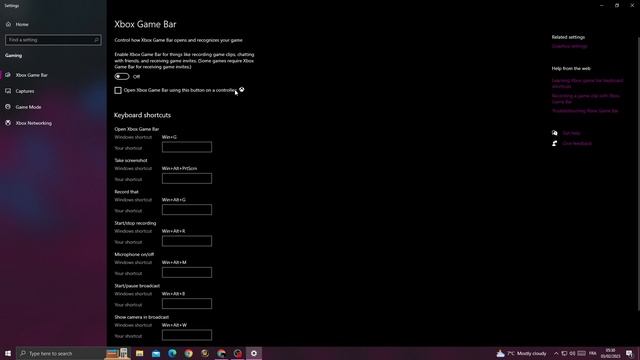
Task: Click the touch keyboard icon in system tray
Action: (x=582, y=353)
